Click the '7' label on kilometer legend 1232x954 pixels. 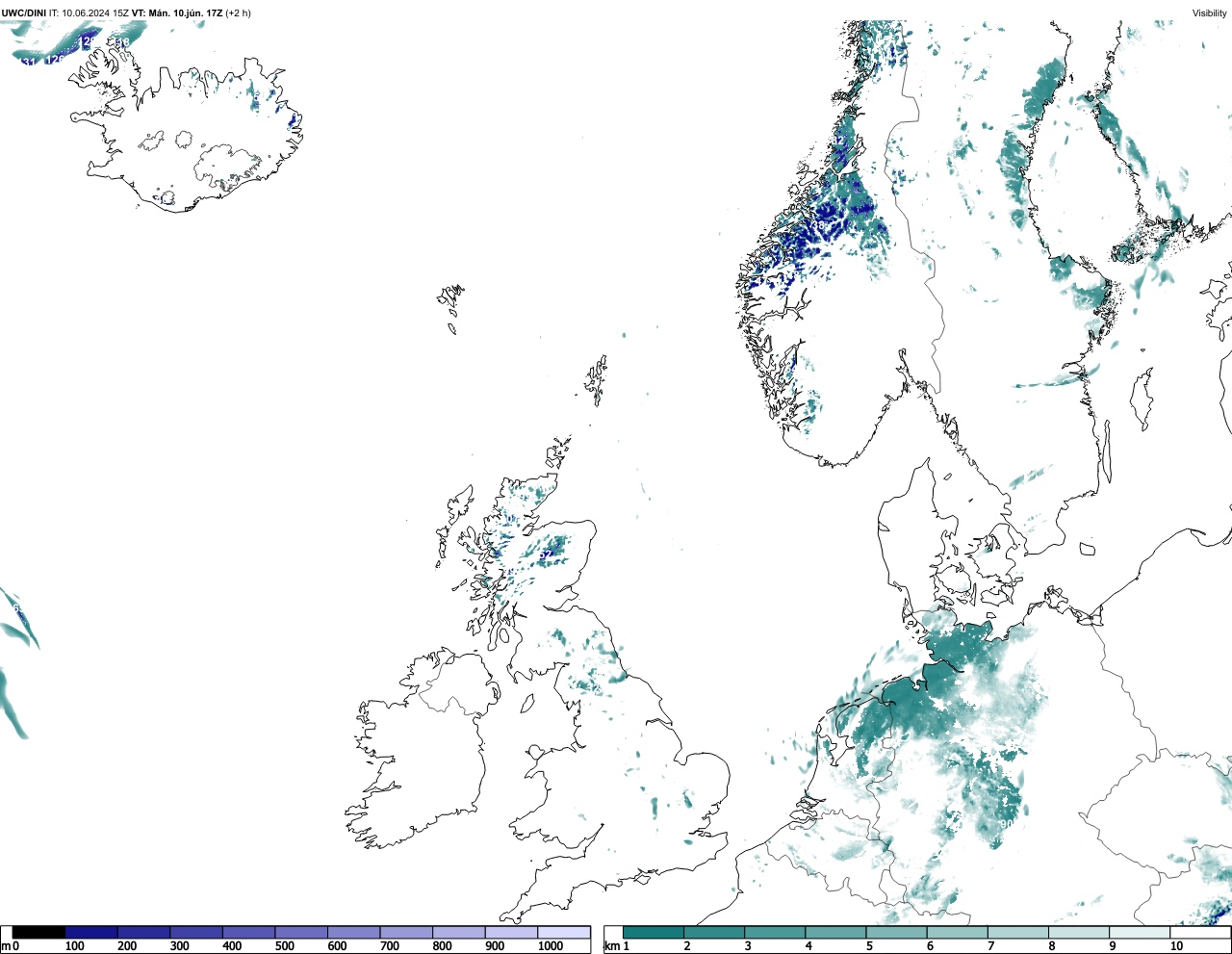tap(990, 946)
